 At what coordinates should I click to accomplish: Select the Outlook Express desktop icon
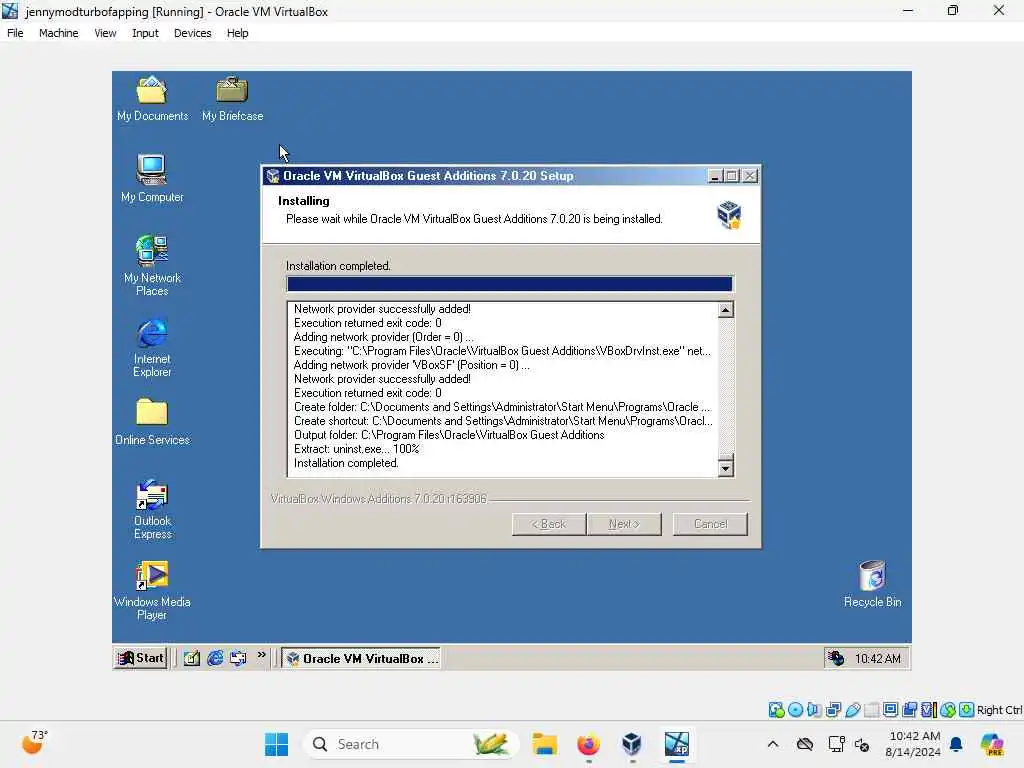tap(152, 509)
